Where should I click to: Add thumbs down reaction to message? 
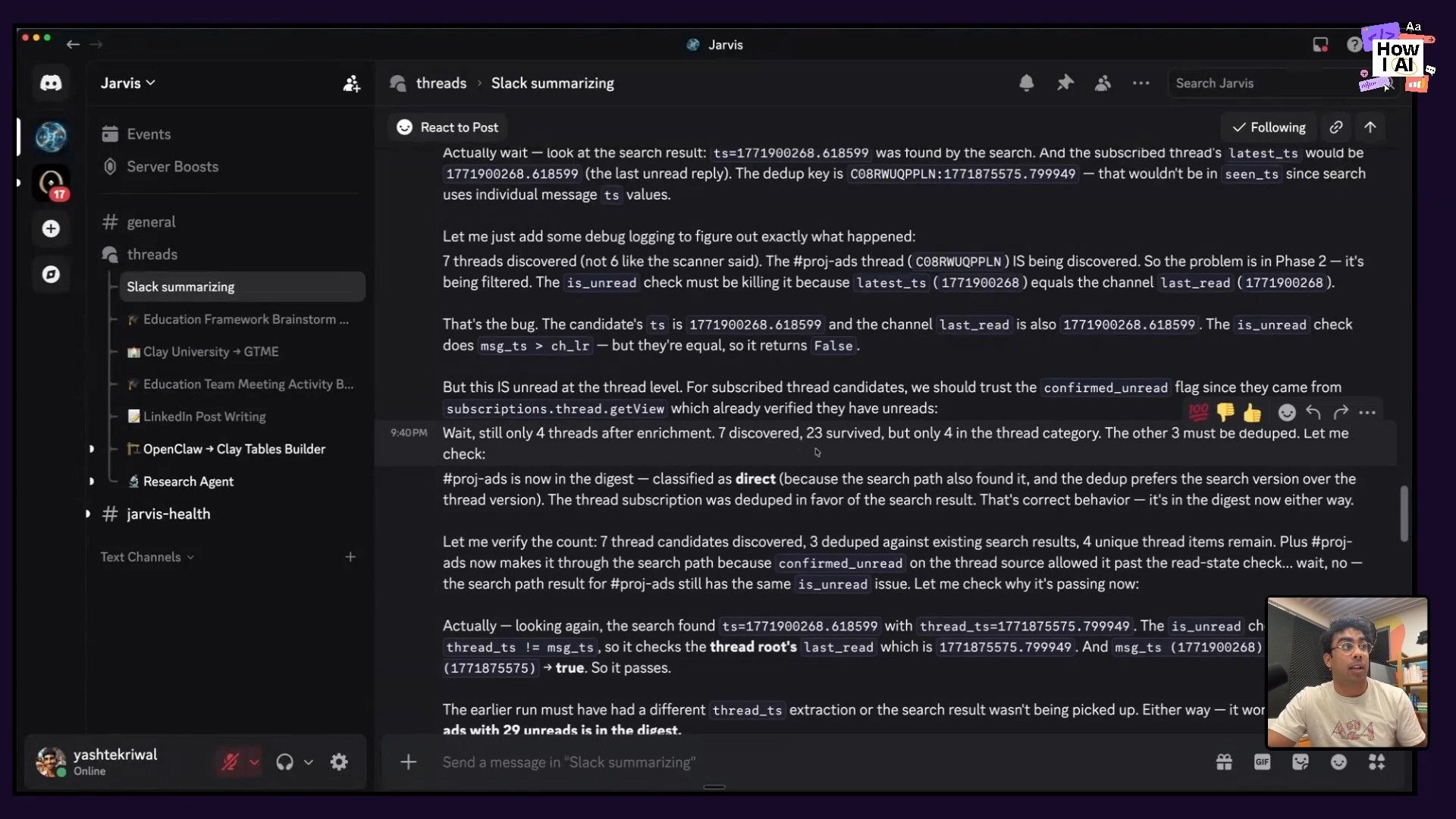(1225, 413)
